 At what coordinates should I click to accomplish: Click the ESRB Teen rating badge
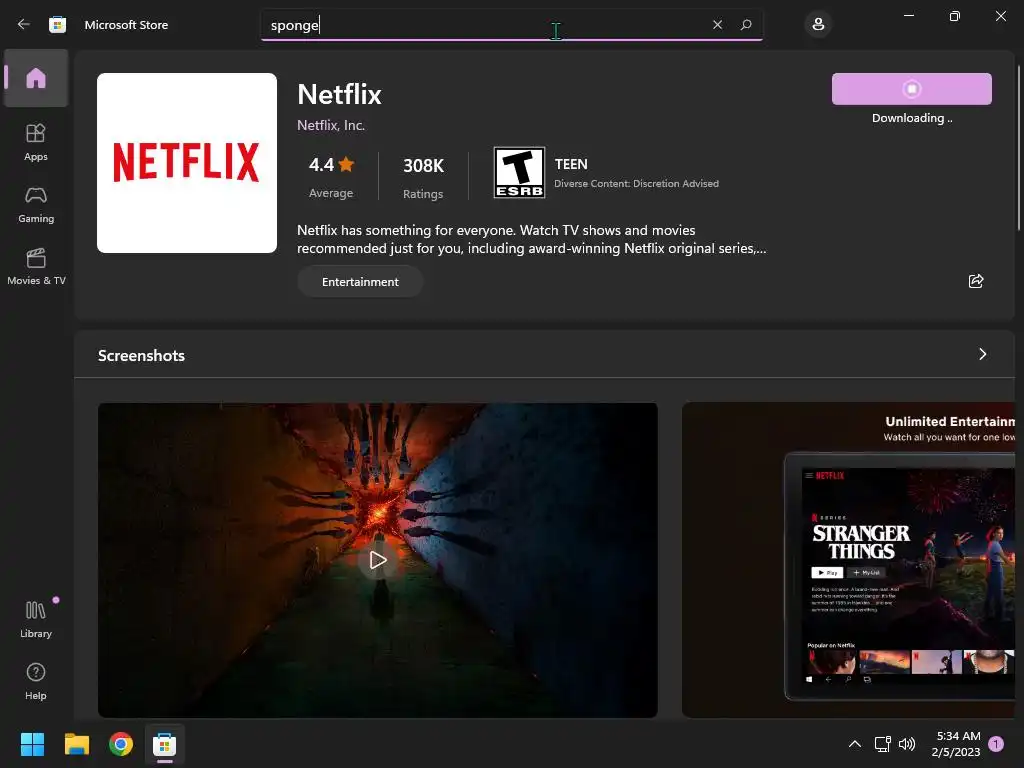coord(519,172)
